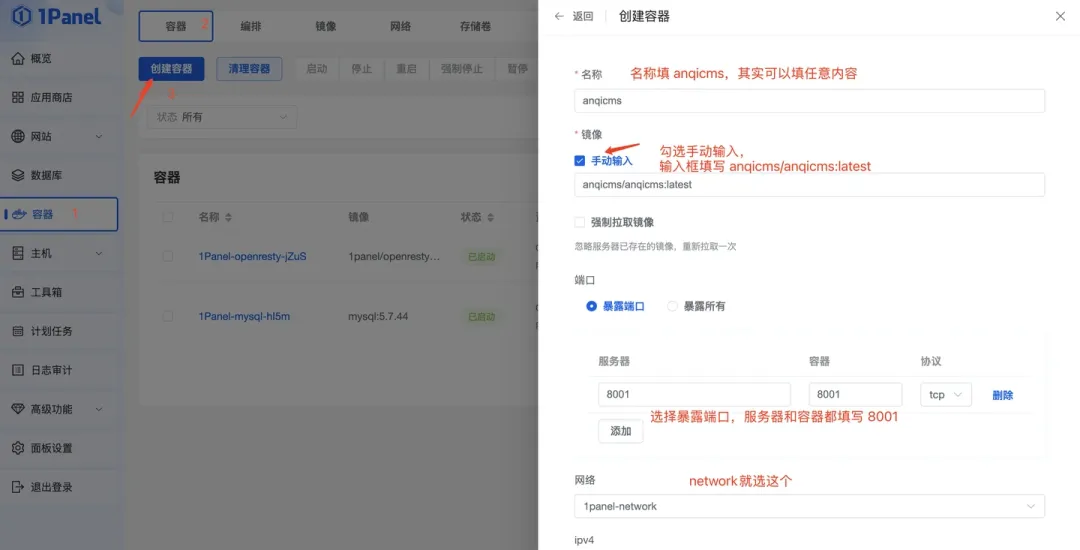Viewport: 1080px width, 550px height.
Task: Click the diamond icon beside 高级功能
Action: (x=18, y=409)
